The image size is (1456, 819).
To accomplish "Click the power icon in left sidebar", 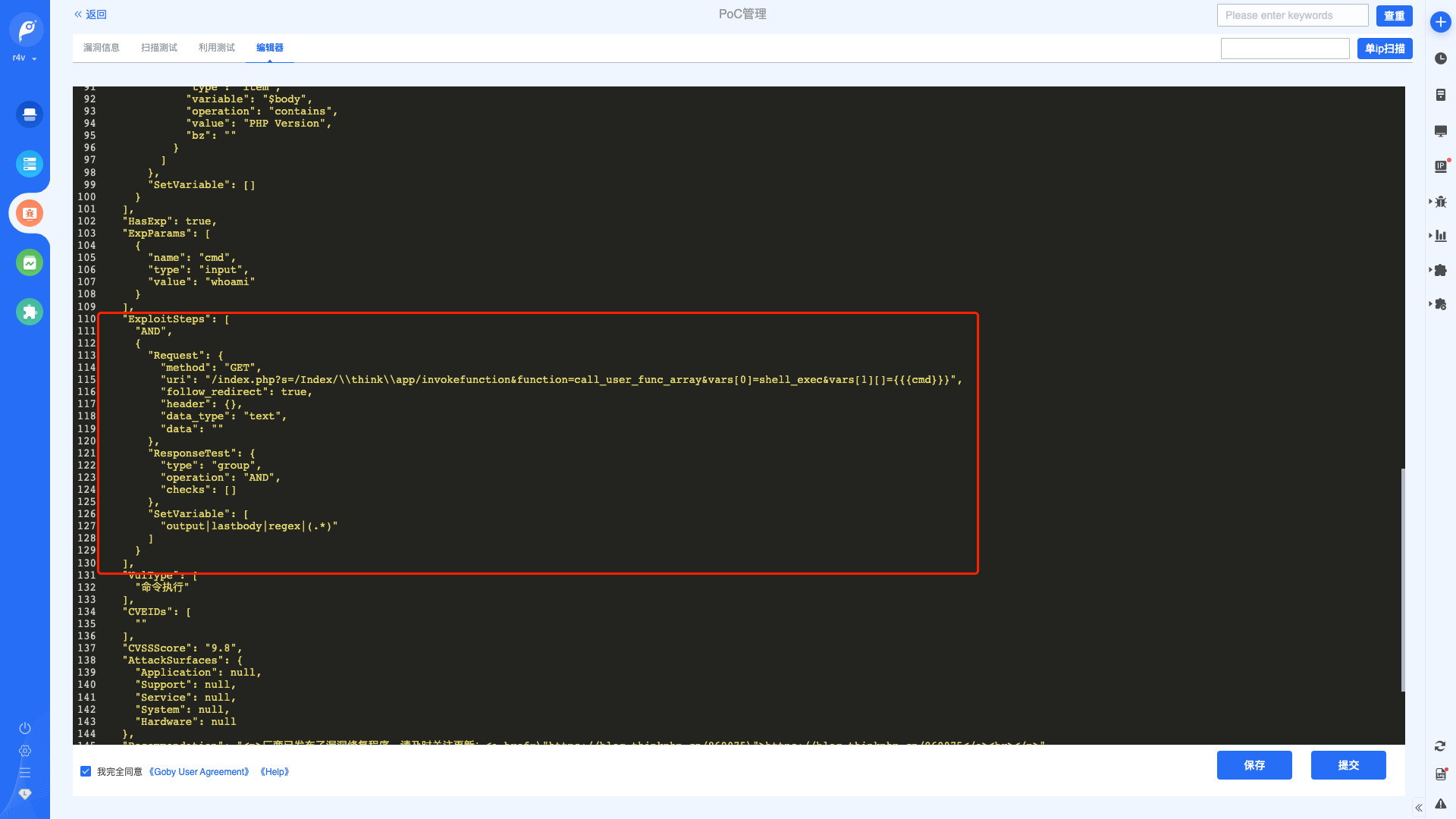I will [x=25, y=728].
